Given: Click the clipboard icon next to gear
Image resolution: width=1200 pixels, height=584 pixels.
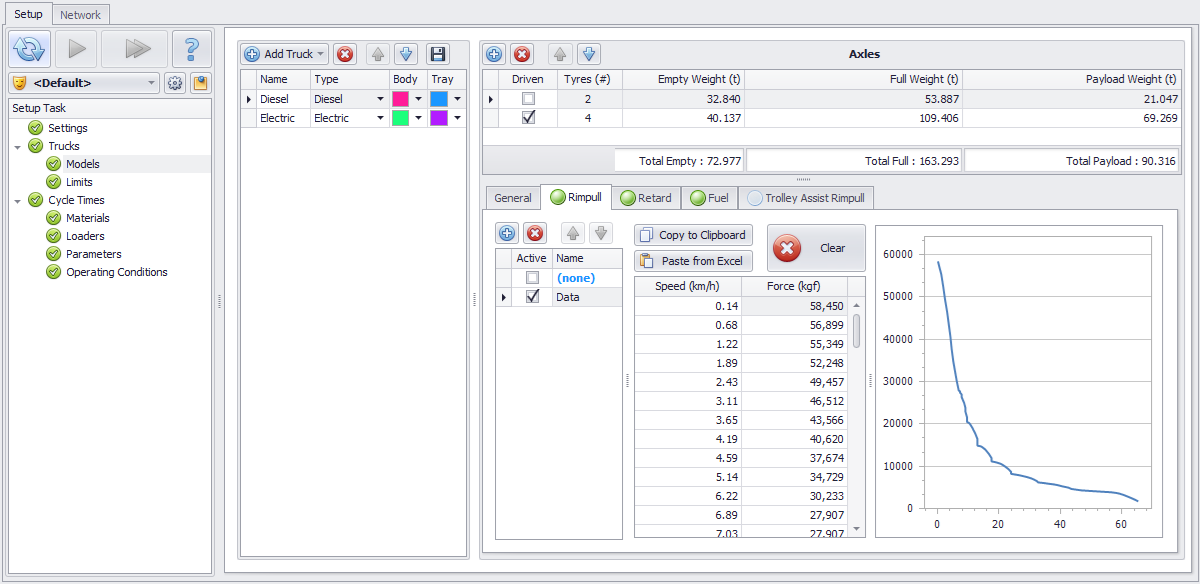Looking at the screenshot, I should pyautogui.click(x=201, y=83).
